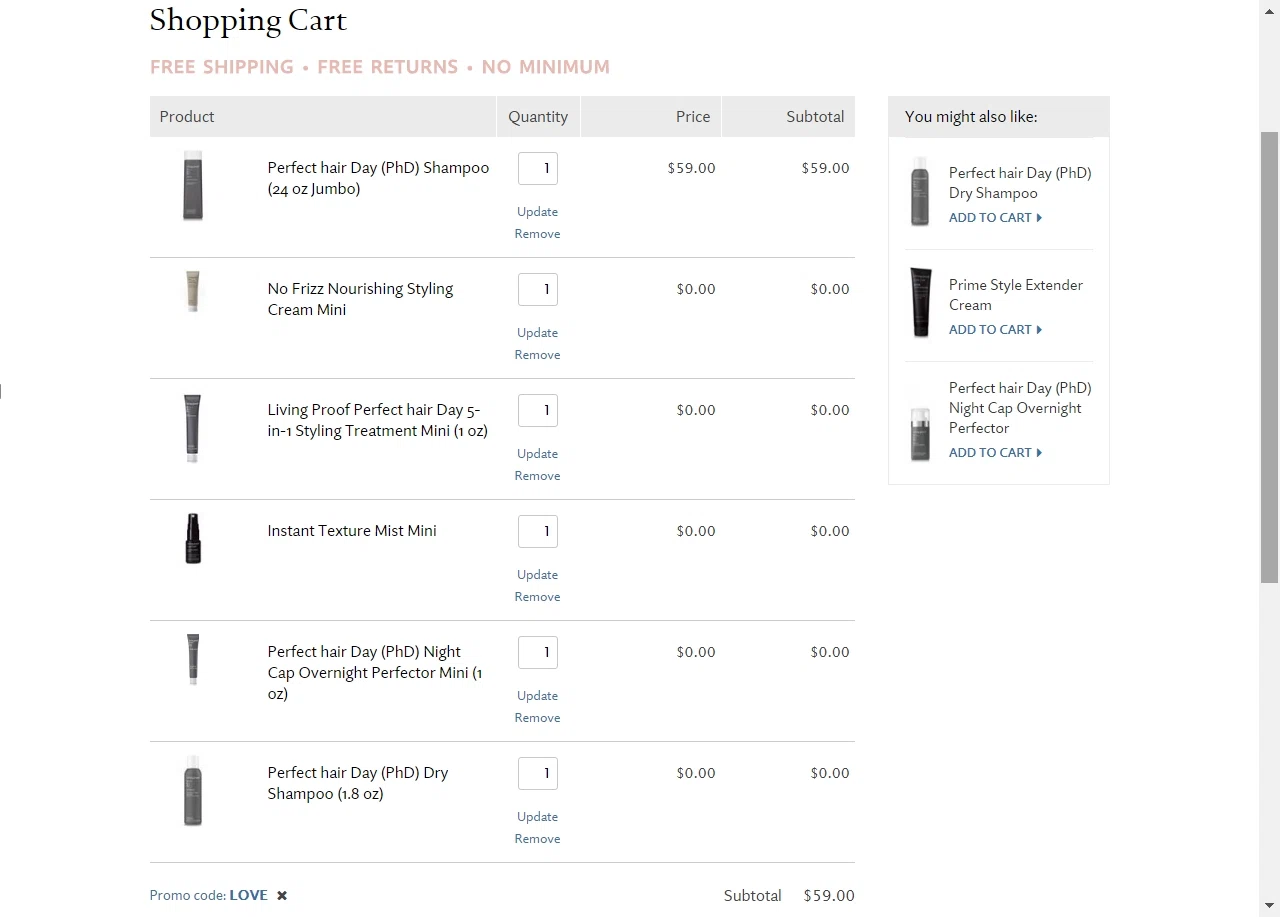The image size is (1280, 917).
Task: Open No Frizz Nourishing Styling Cream Mini name
Action: [x=360, y=299]
